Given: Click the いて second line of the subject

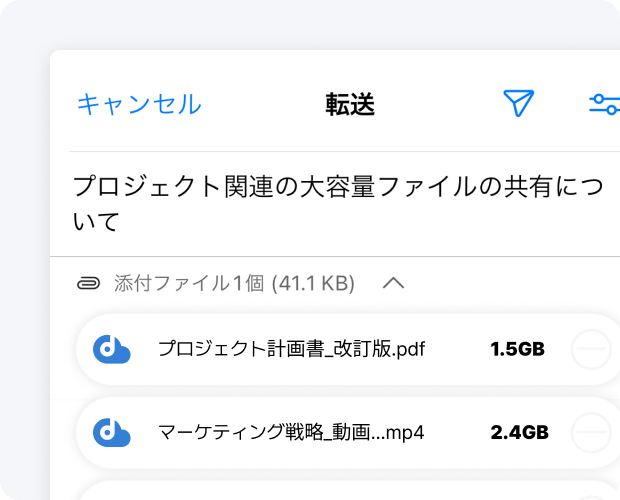Looking at the screenshot, I should (x=97, y=222).
